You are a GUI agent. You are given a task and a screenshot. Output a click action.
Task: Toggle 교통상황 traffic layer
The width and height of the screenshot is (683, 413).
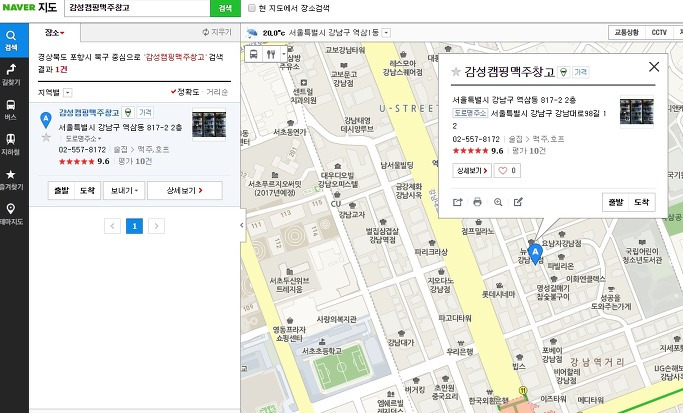pyautogui.click(x=626, y=32)
